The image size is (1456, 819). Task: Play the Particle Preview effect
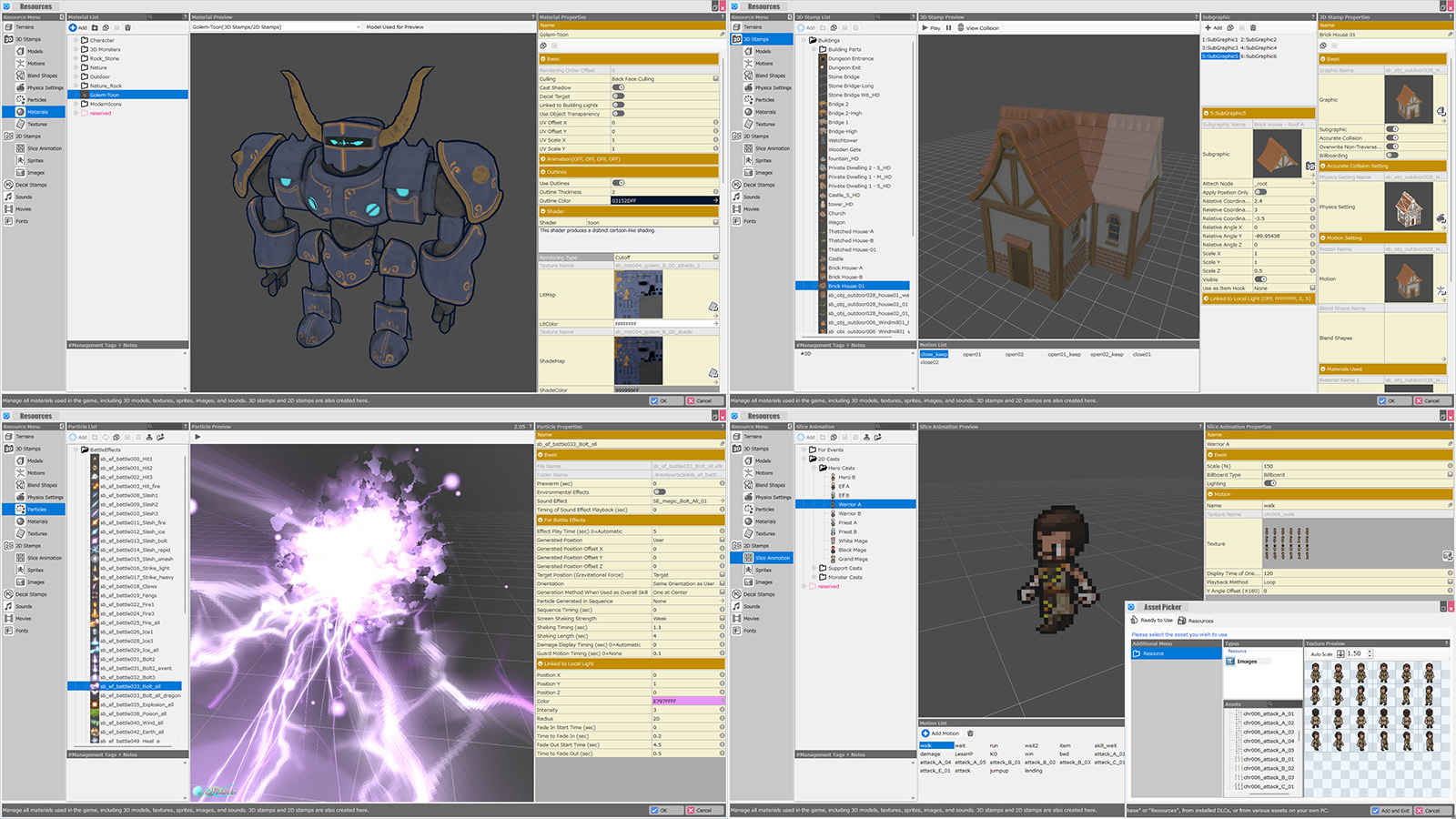tap(197, 437)
